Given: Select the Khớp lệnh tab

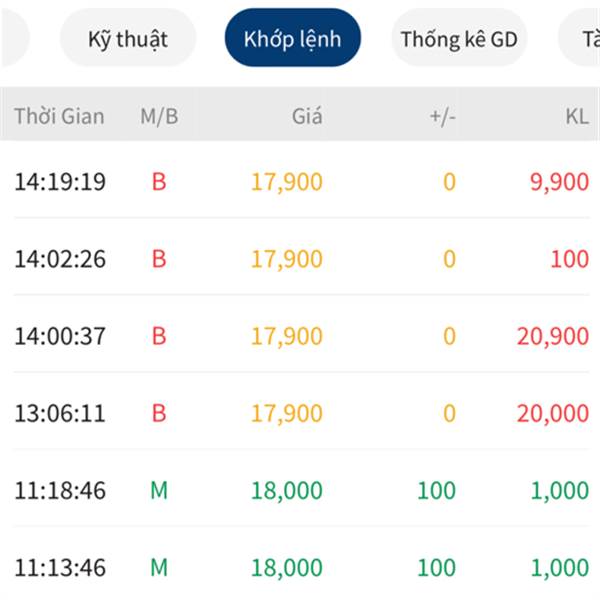Looking at the screenshot, I should tap(293, 38).
